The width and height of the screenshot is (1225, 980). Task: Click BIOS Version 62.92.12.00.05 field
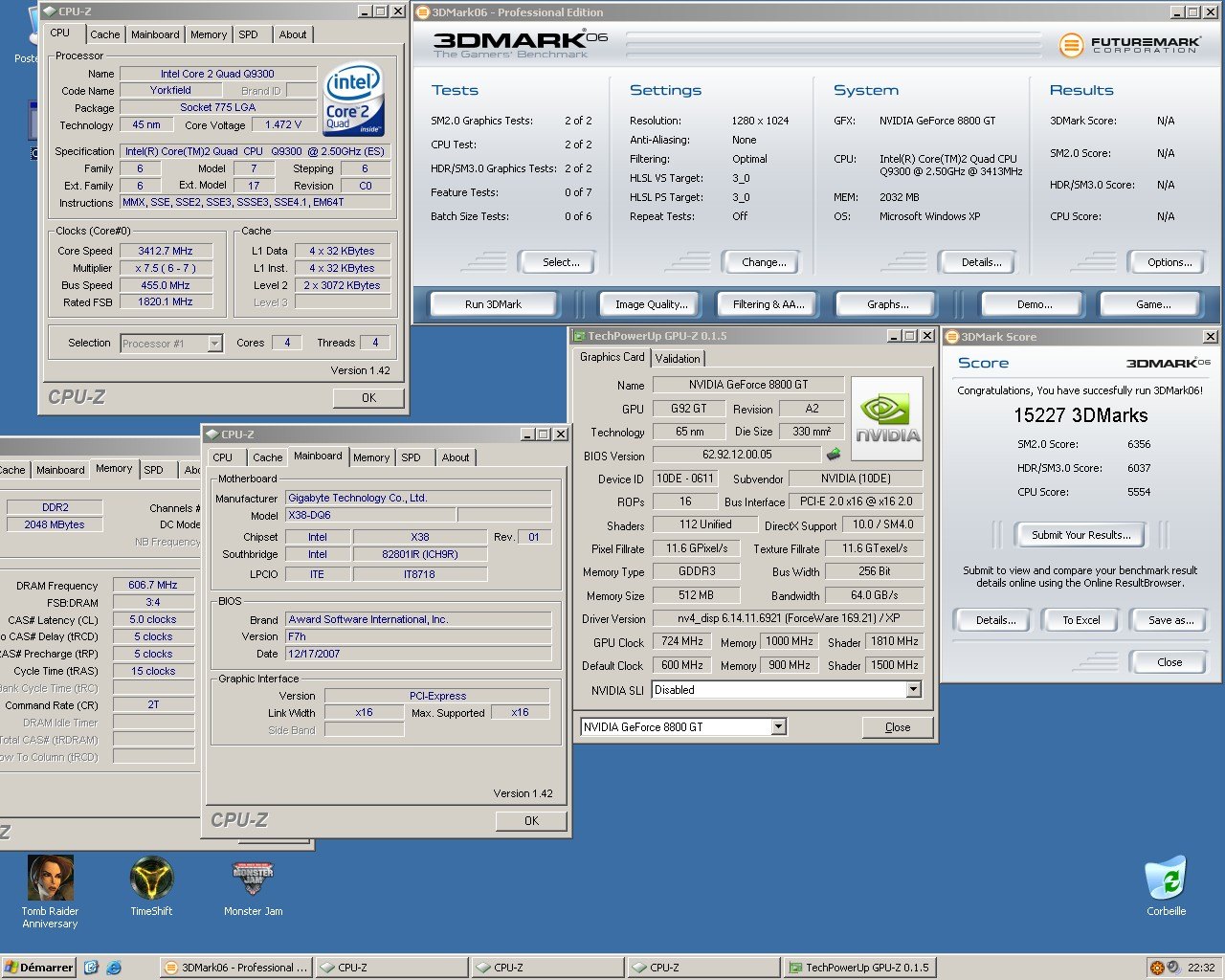737,455
